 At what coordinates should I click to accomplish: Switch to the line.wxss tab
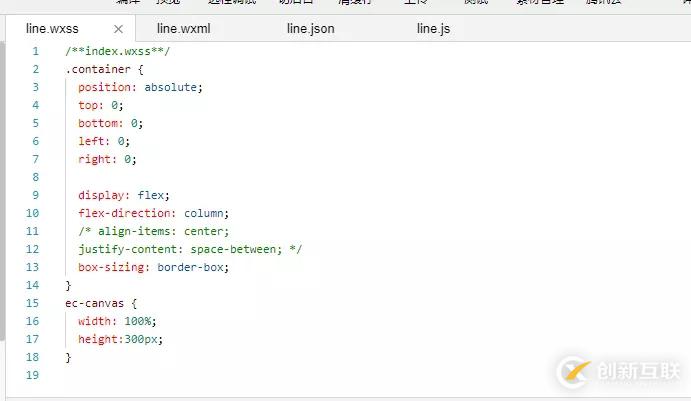[x=52, y=29]
